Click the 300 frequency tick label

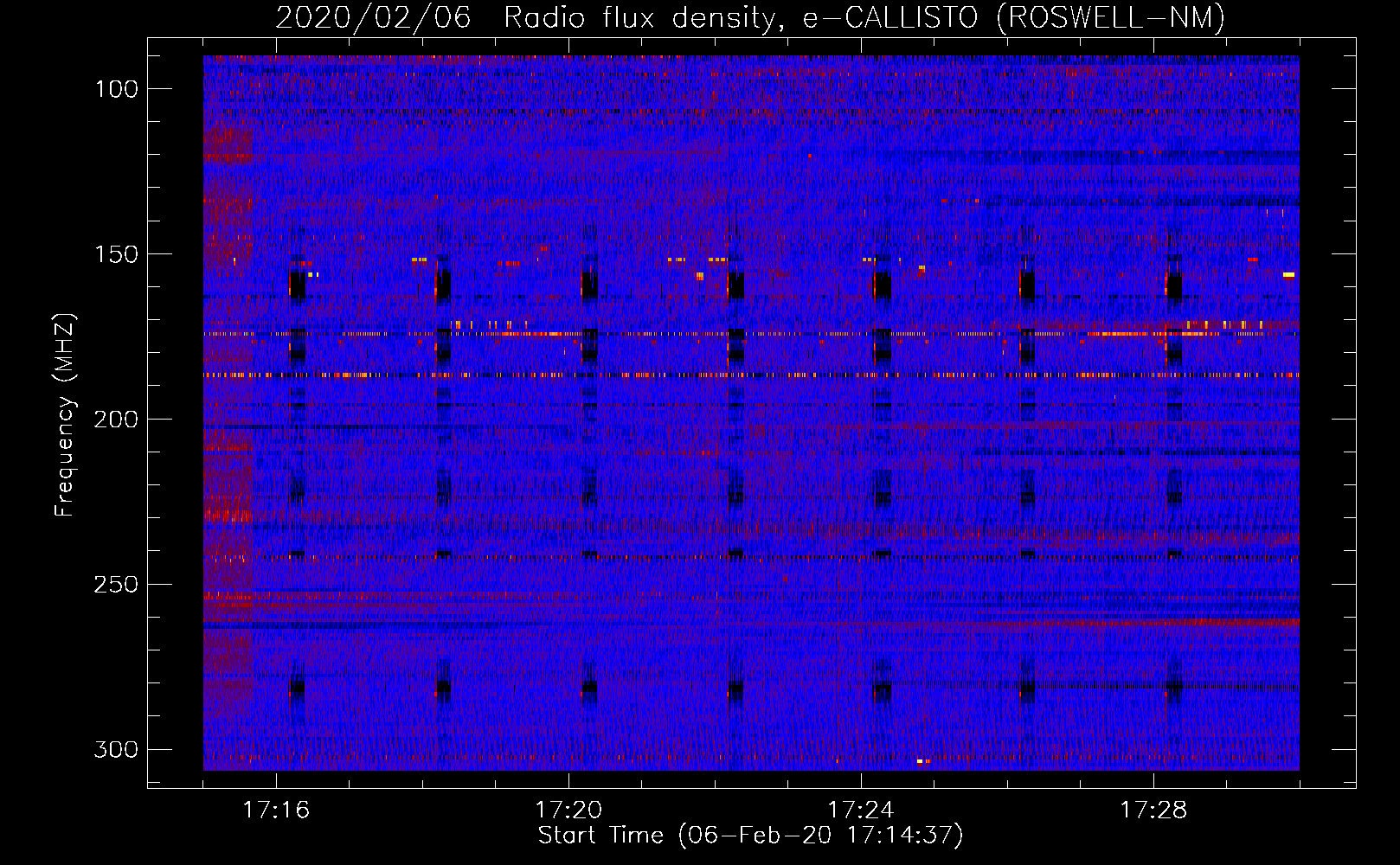(115, 749)
